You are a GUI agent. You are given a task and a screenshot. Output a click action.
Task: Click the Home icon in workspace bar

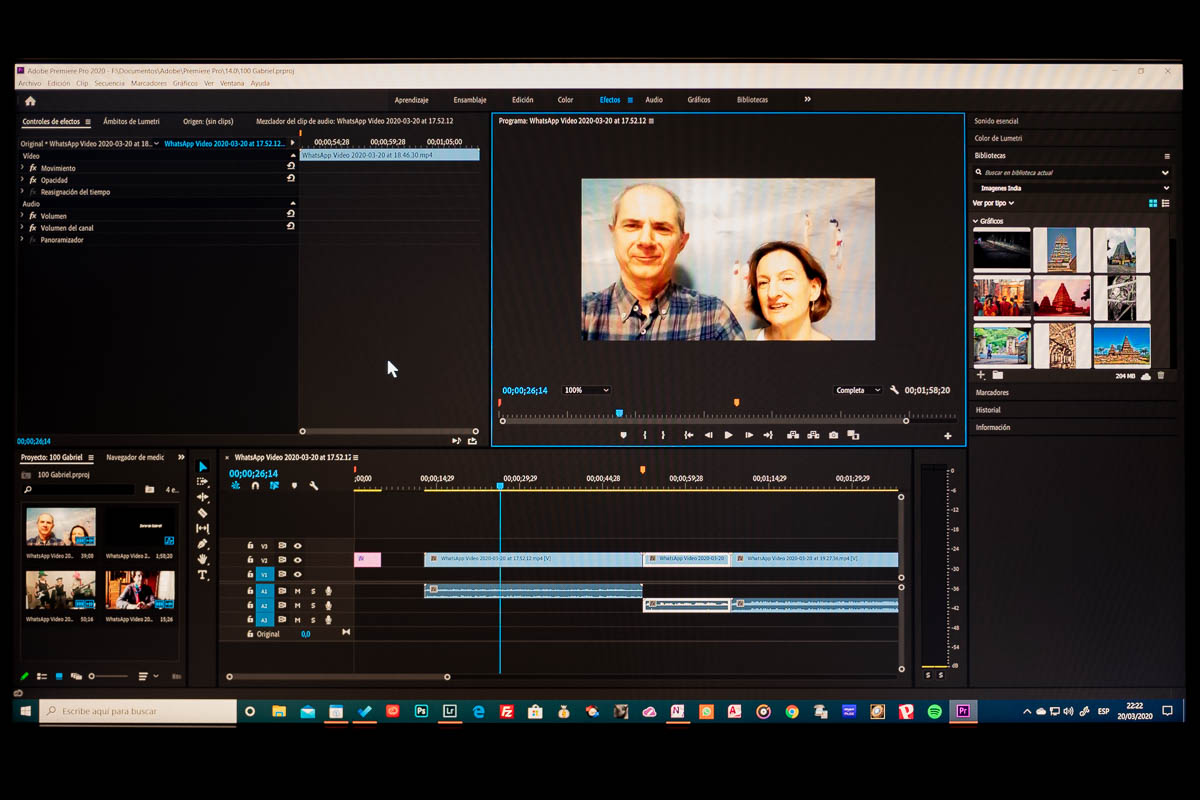coord(30,100)
